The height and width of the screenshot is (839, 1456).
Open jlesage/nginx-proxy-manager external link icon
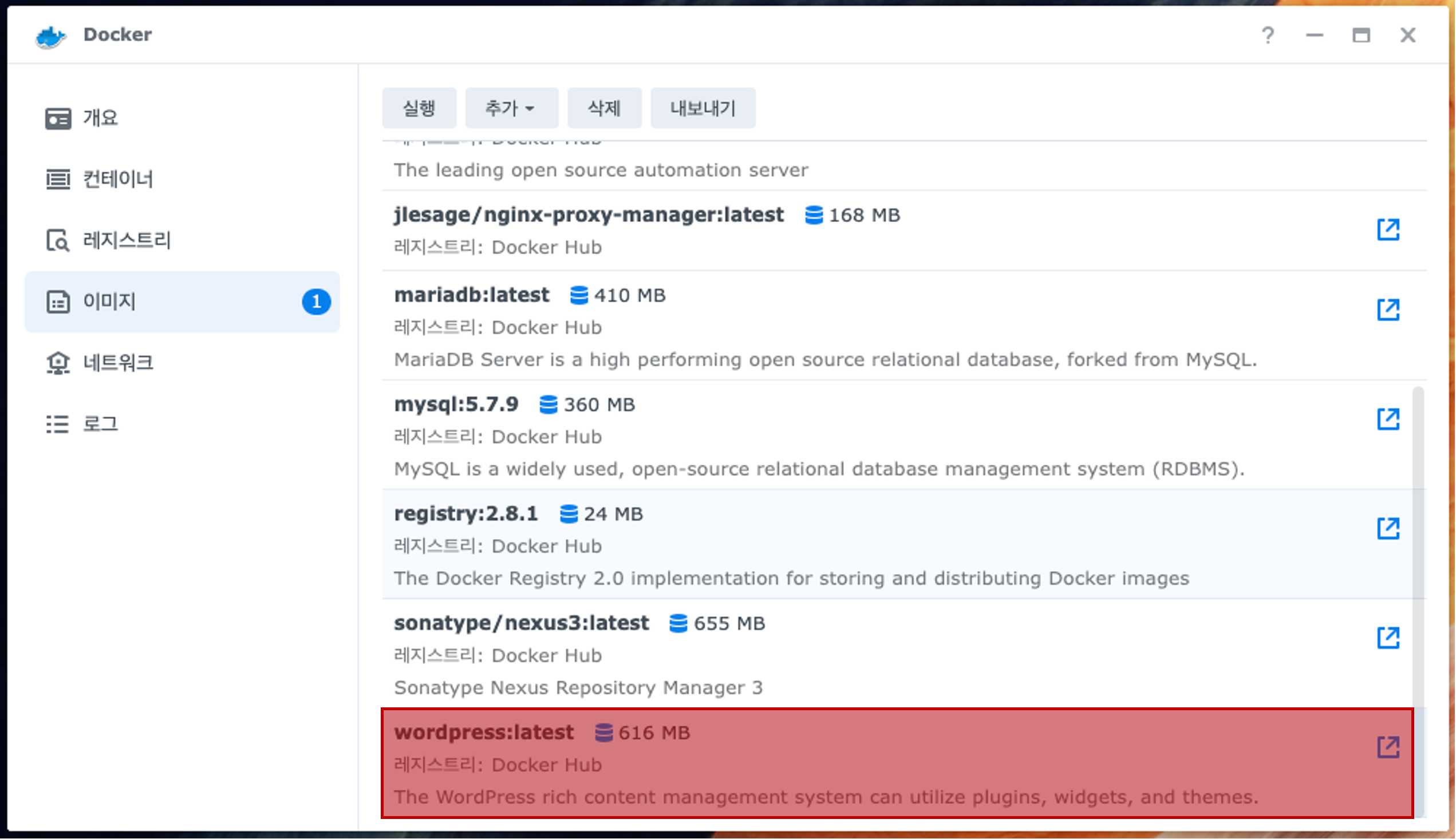pyautogui.click(x=1388, y=229)
